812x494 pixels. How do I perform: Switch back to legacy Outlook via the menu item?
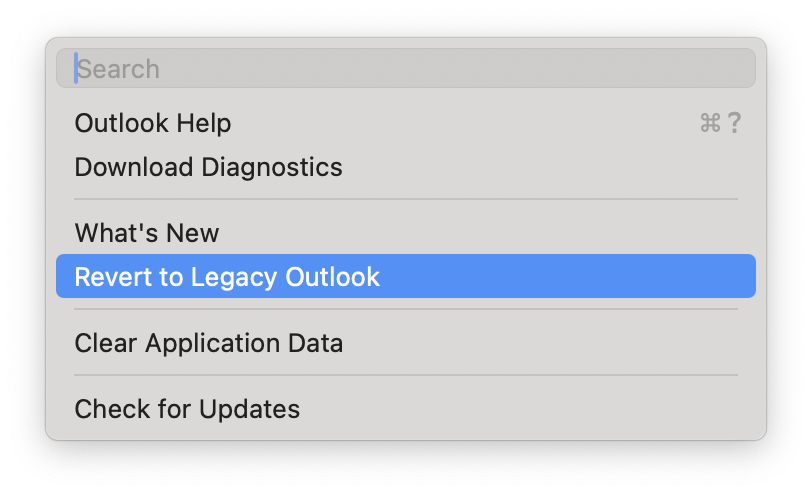point(405,277)
